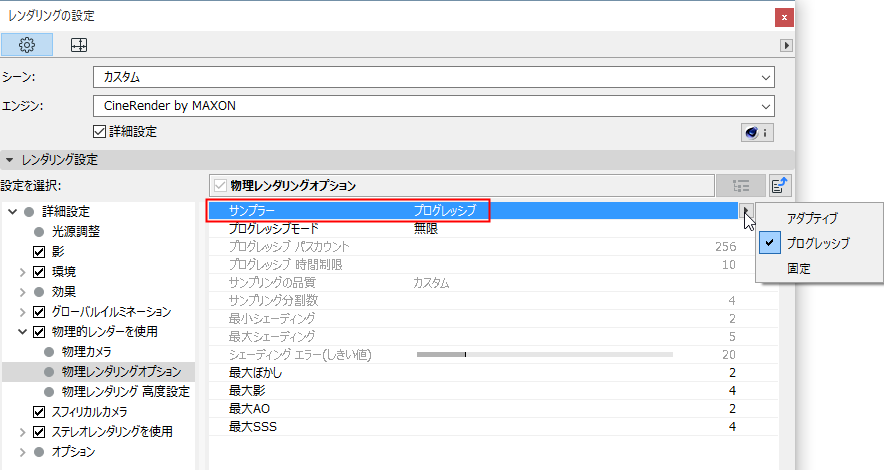The image size is (884, 470).
Task: Open the エンジン dropdown showing CineRender by MAXON
Action: coord(434,106)
